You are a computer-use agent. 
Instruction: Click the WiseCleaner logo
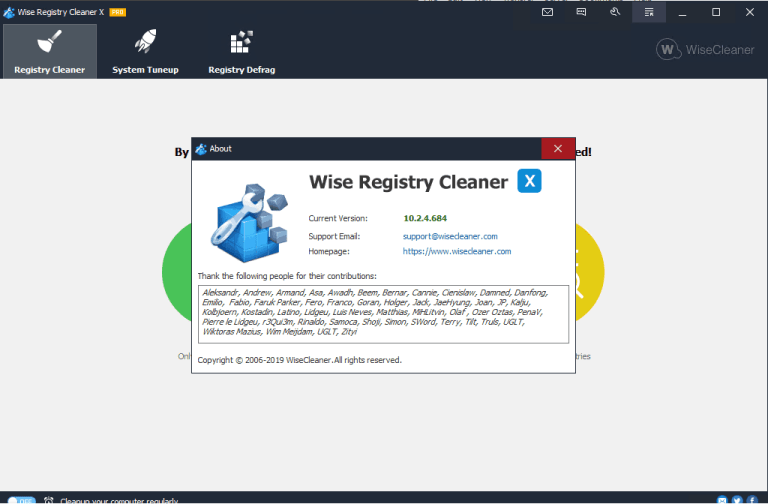point(705,49)
